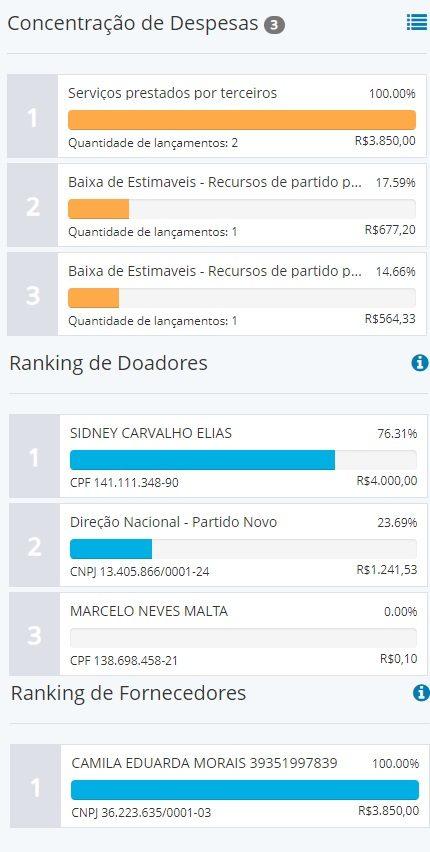Click blue 23.69% bar for Partido Novo
This screenshot has width=430, height=852.
(111, 549)
